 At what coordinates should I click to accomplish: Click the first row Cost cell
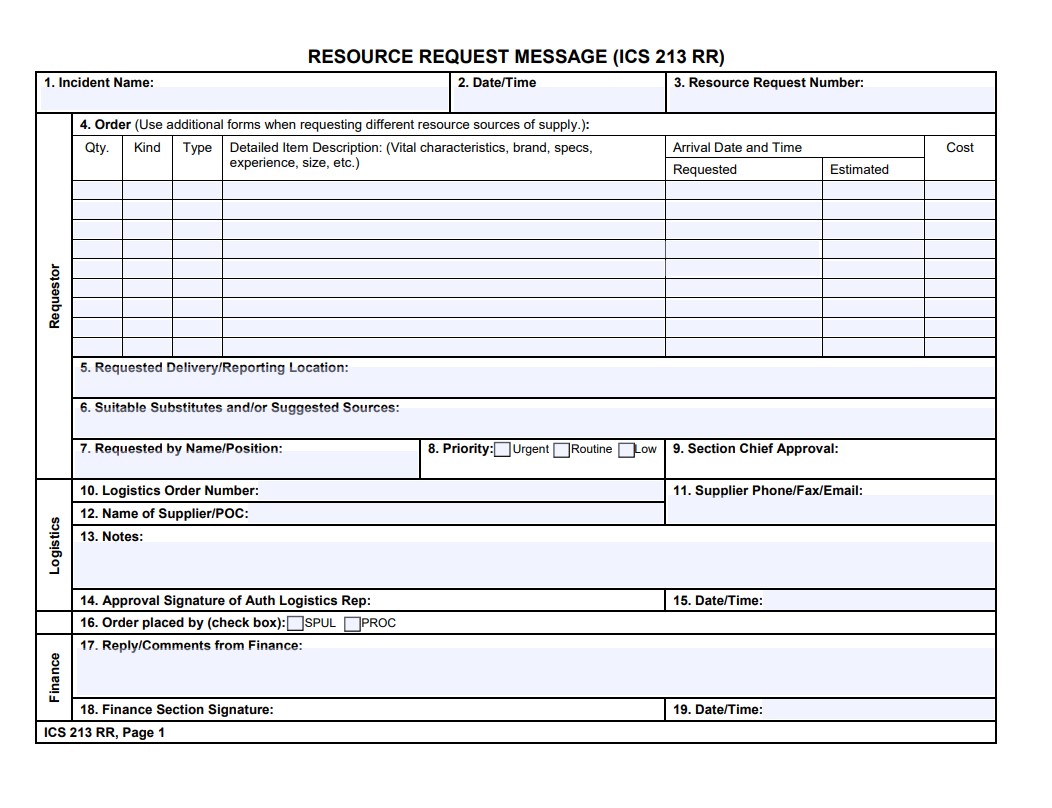click(x=959, y=190)
